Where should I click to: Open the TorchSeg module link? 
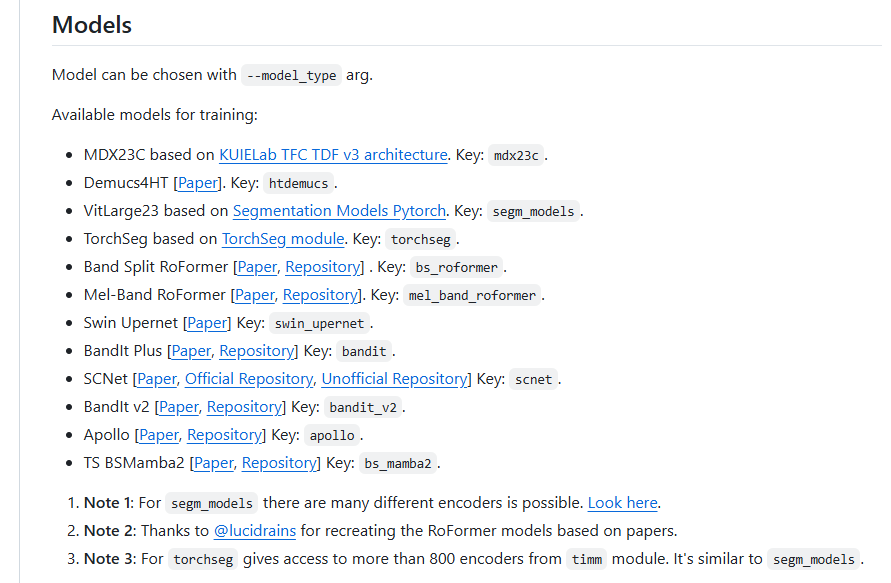click(x=283, y=239)
